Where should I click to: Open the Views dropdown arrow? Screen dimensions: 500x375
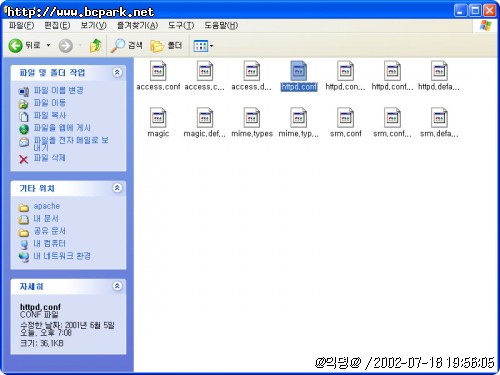(211, 46)
